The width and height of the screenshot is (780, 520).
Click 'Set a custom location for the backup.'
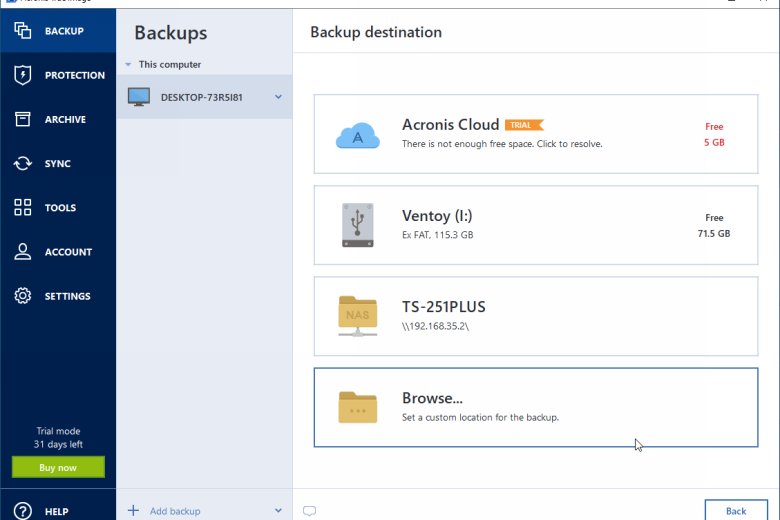[481, 417]
